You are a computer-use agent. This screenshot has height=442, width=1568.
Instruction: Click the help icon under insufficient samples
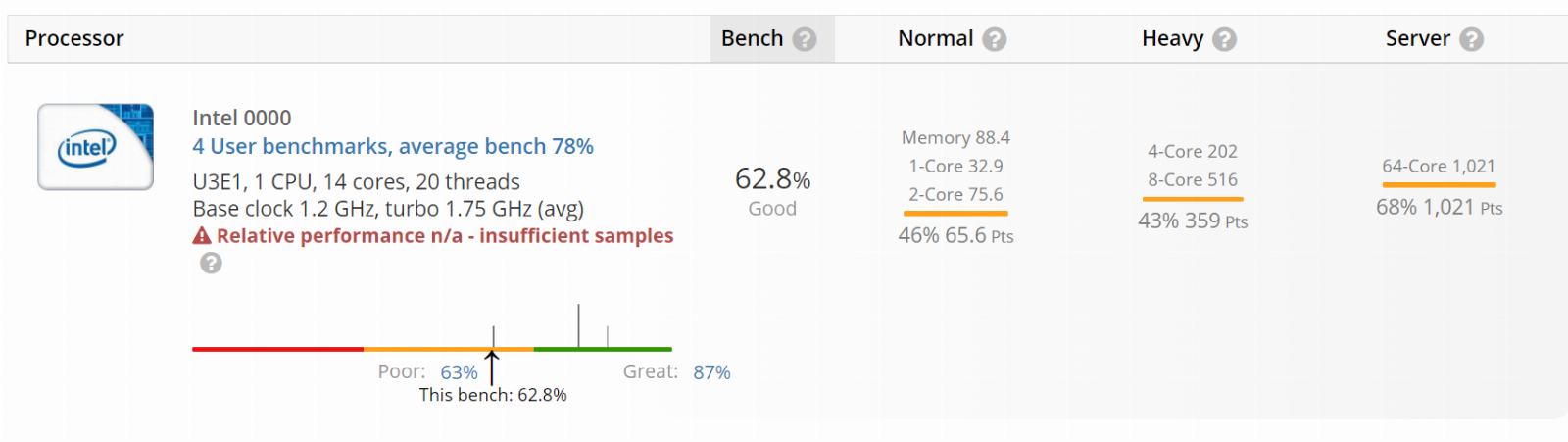coord(211,263)
